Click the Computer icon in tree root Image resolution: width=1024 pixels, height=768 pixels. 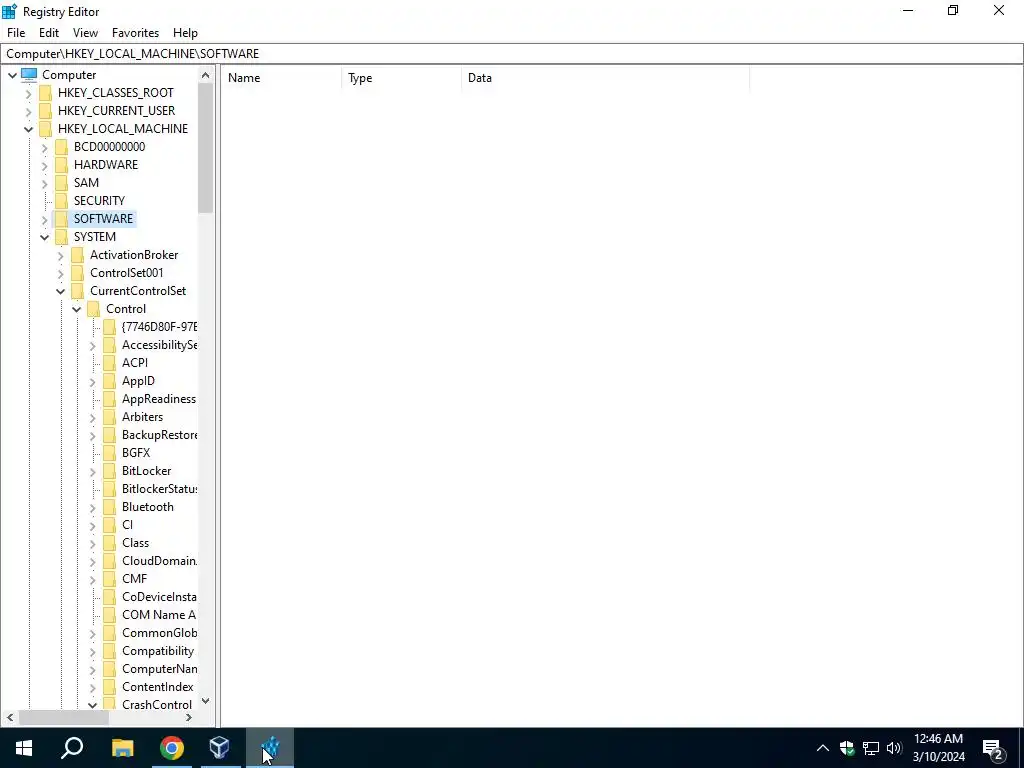click(x=29, y=75)
